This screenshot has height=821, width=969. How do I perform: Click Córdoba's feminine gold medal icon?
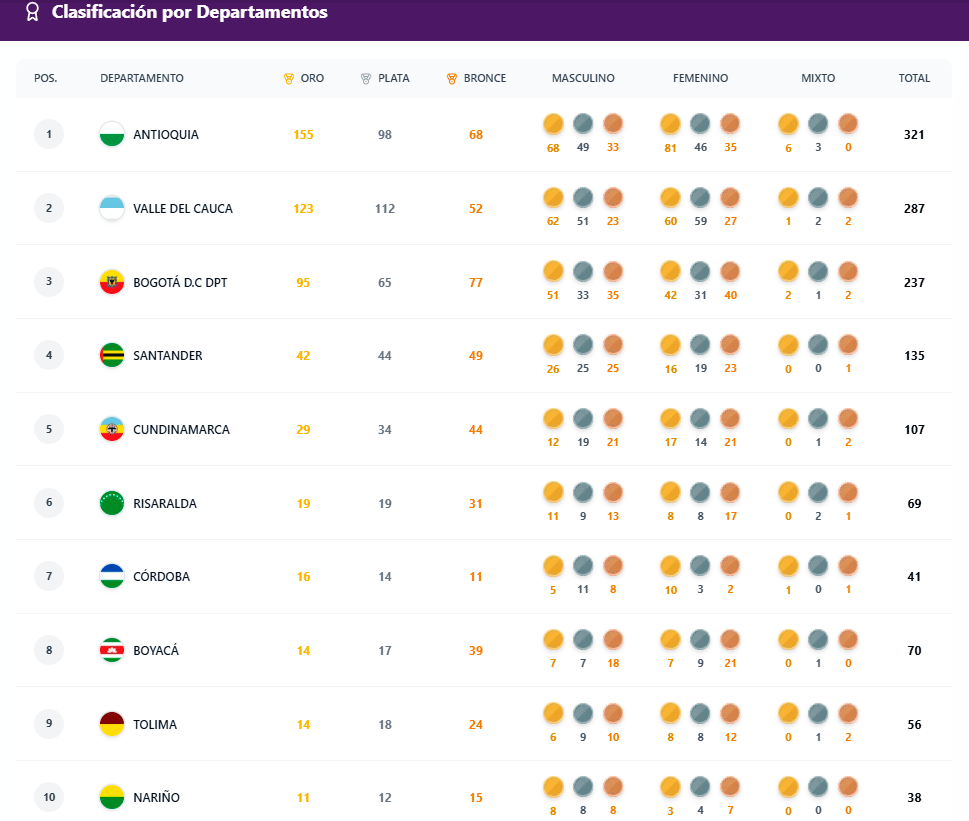(x=670, y=566)
